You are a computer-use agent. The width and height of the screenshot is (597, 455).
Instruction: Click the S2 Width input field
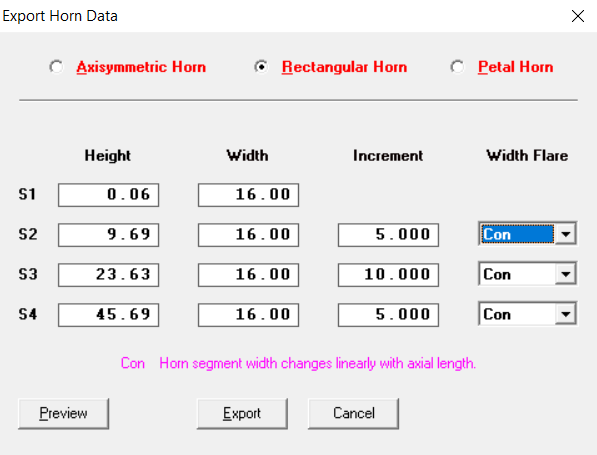tap(248, 235)
